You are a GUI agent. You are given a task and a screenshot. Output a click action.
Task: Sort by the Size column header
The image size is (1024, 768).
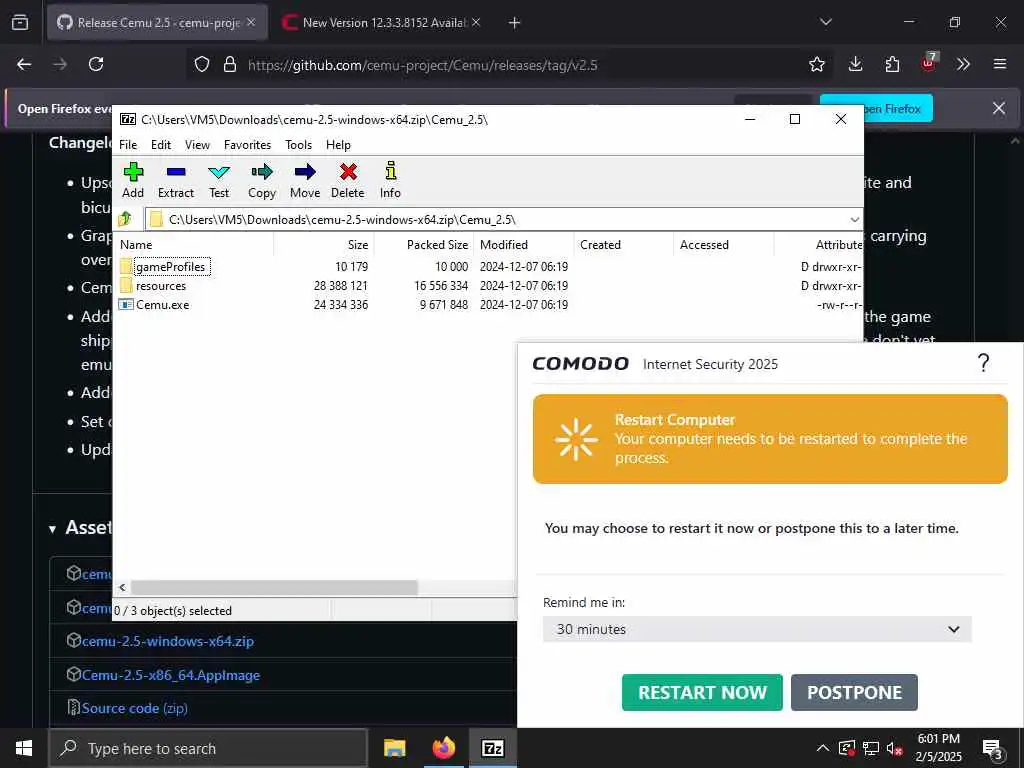(323, 245)
